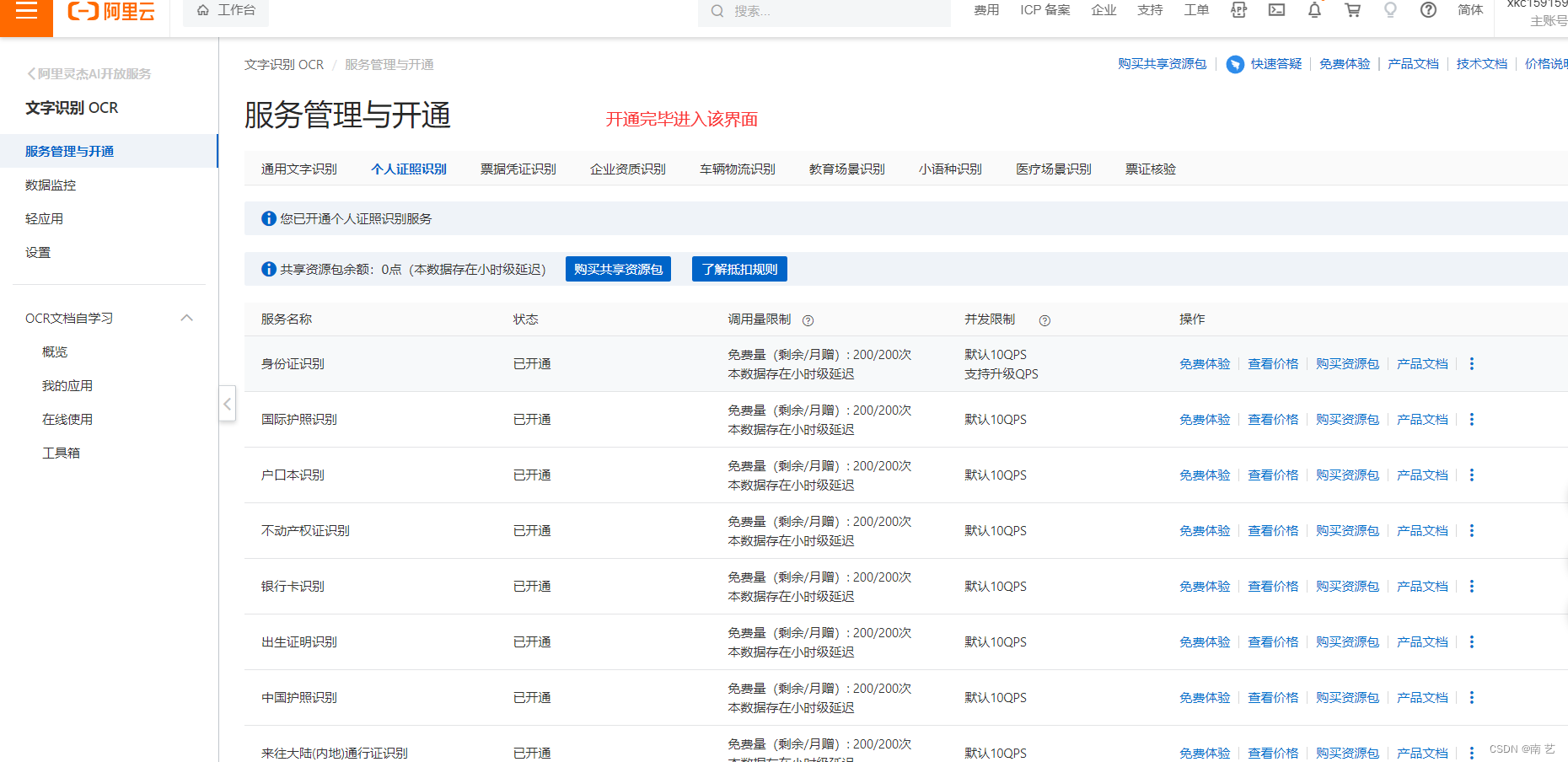Open more actions for 身份证识别
1568x762 pixels.
coord(1472,363)
